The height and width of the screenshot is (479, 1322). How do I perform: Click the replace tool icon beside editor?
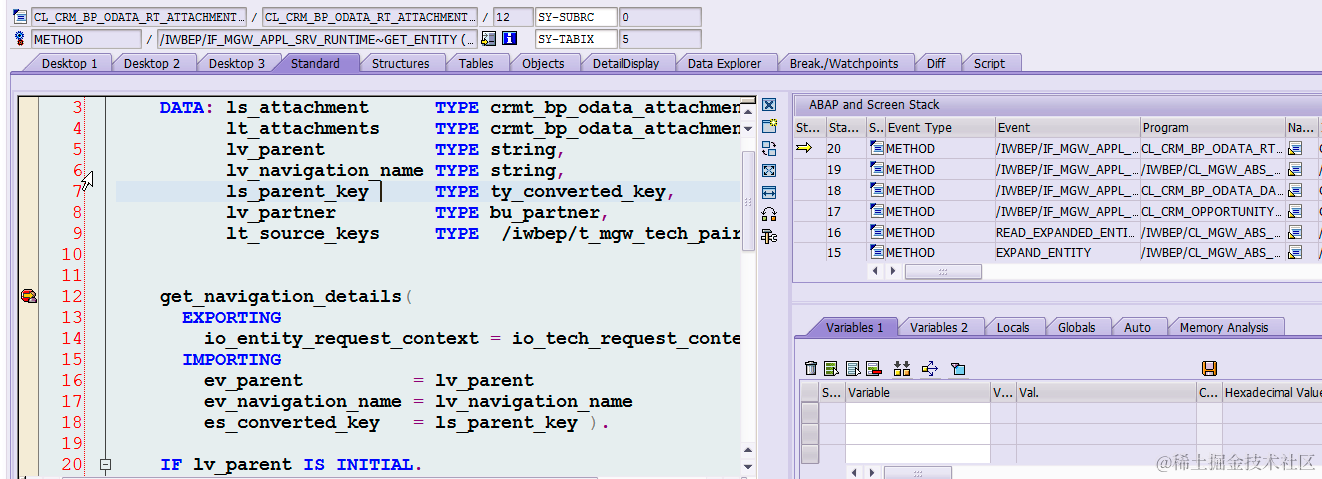click(769, 148)
